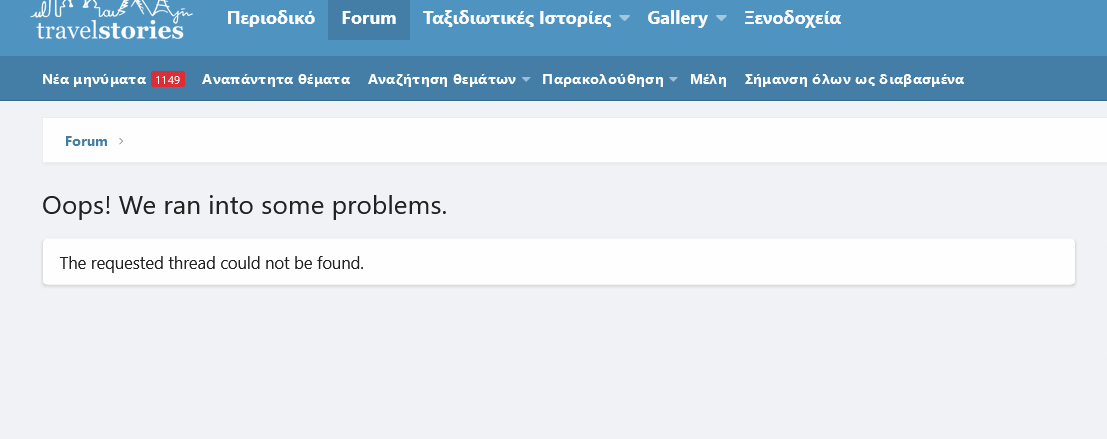The width and height of the screenshot is (1107, 439).
Task: Open the Gallery page
Action: click(677, 18)
